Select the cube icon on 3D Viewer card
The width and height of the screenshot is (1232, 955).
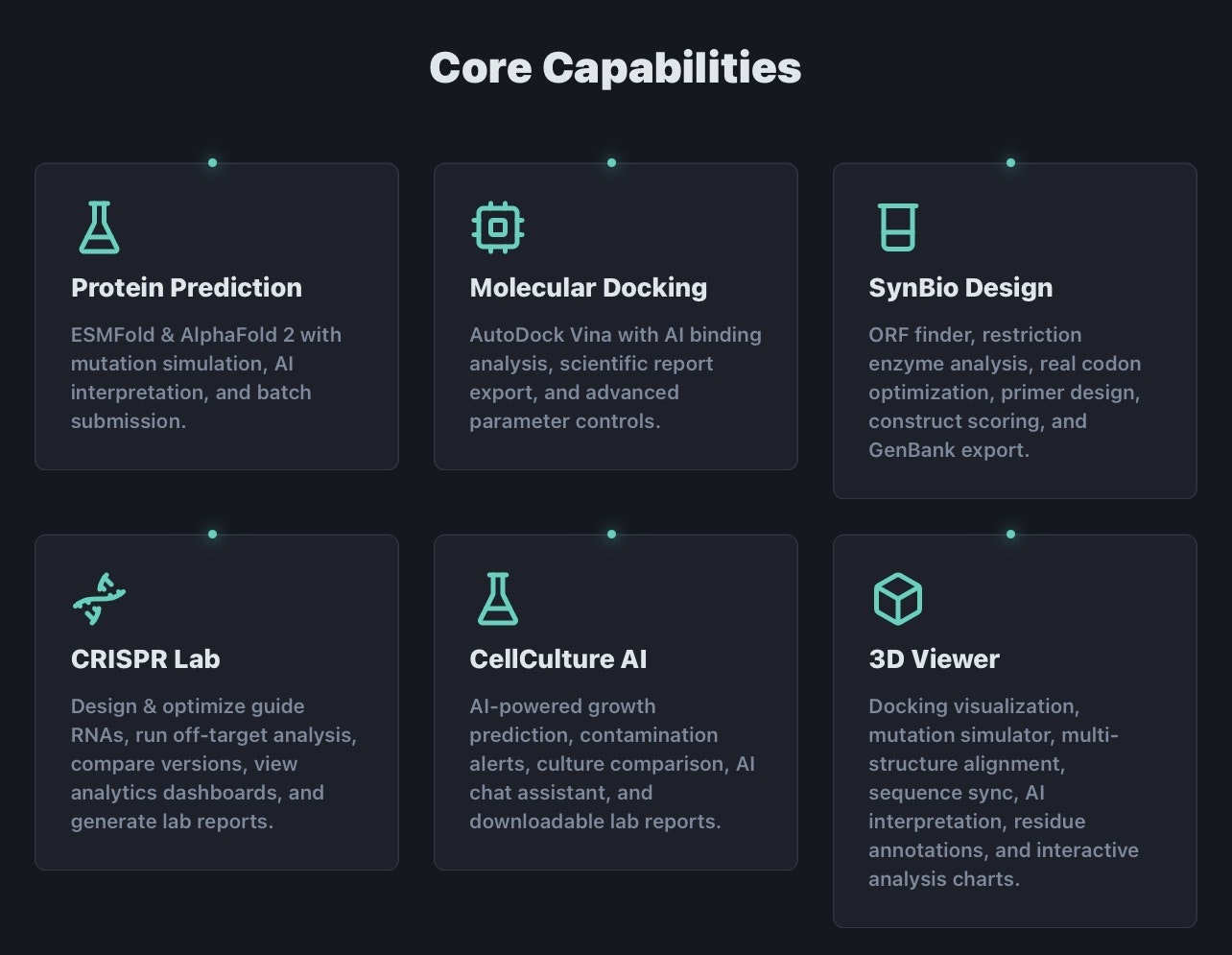coord(898,598)
